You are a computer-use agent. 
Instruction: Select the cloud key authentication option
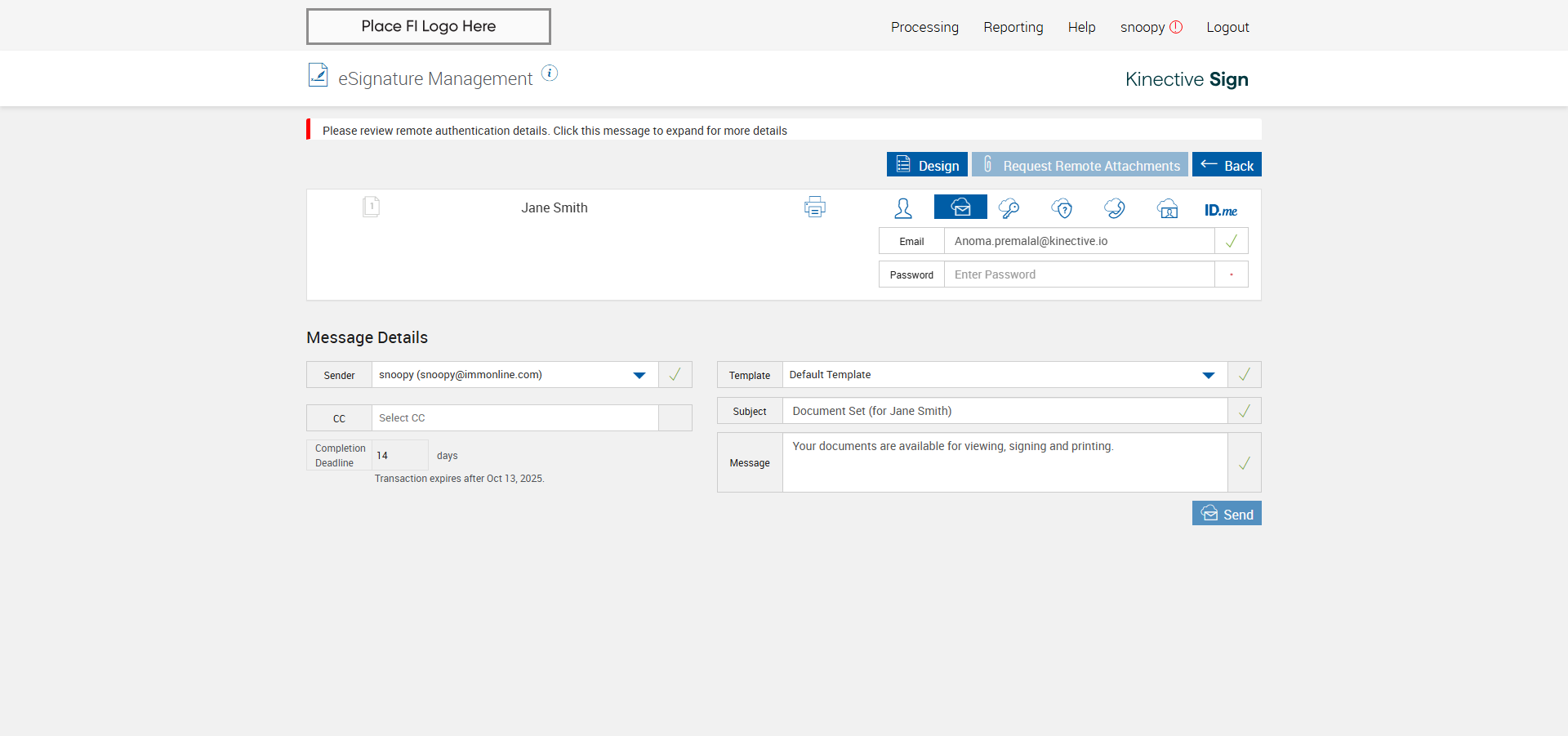click(x=1009, y=208)
